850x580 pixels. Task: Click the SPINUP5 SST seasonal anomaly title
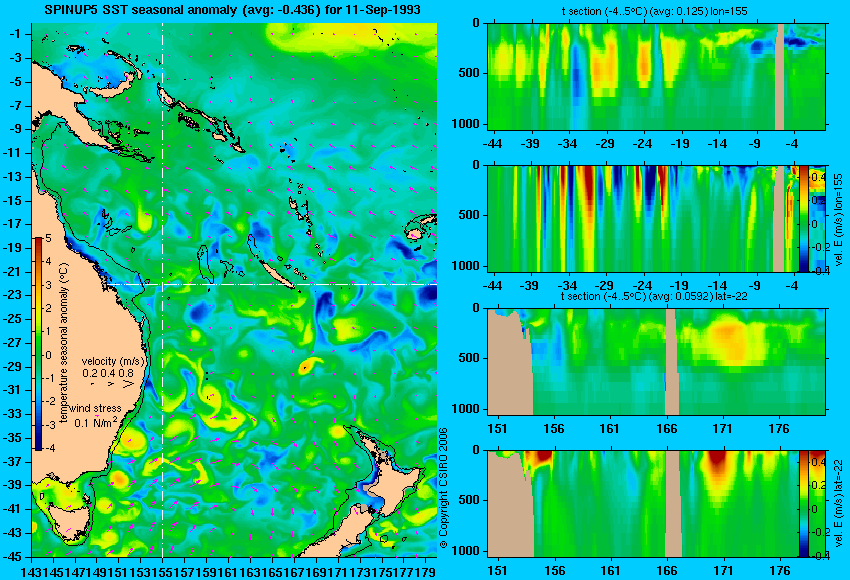pyautogui.click(x=233, y=9)
